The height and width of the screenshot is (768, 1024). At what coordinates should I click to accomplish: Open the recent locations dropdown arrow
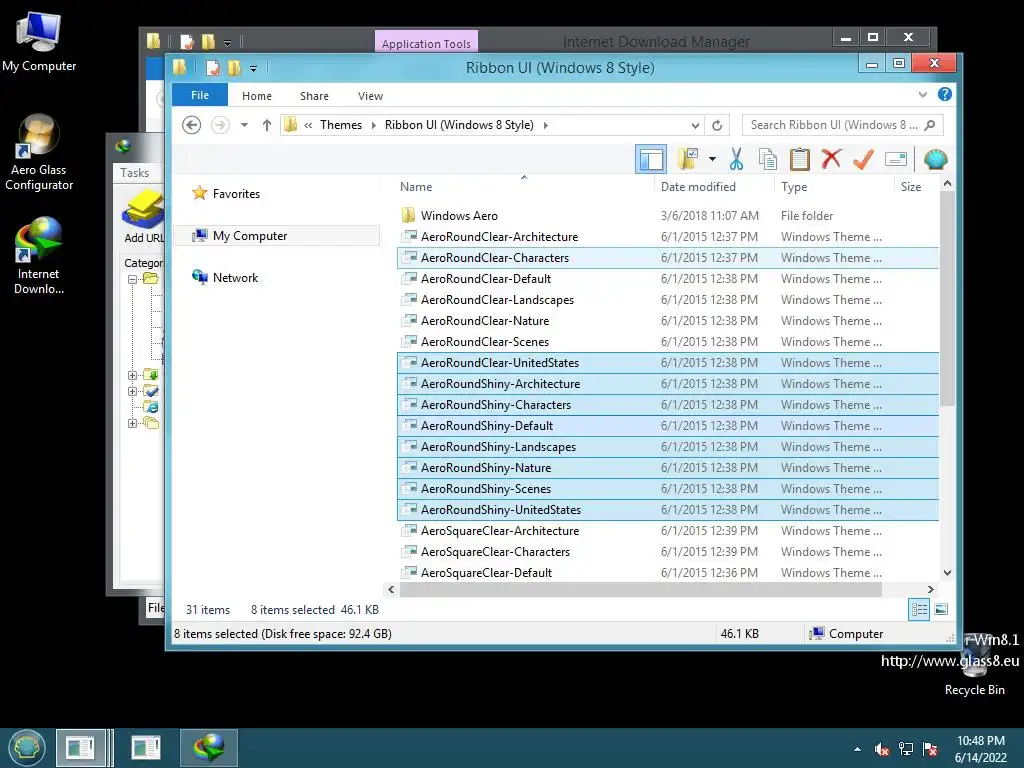tap(244, 125)
